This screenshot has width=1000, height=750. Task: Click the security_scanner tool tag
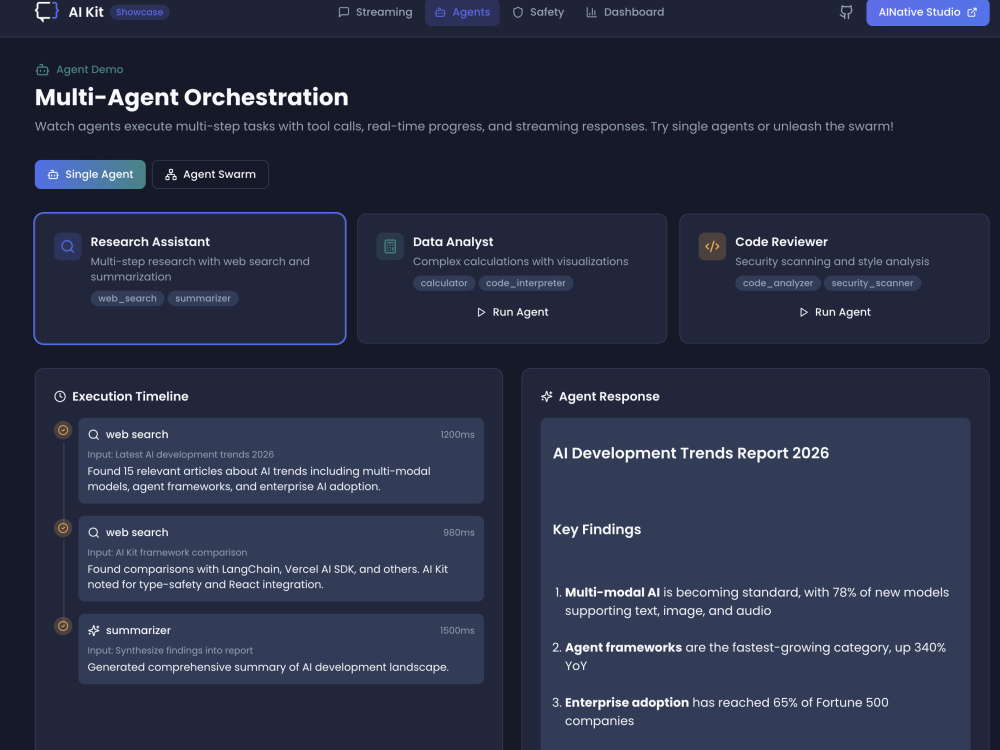click(872, 283)
